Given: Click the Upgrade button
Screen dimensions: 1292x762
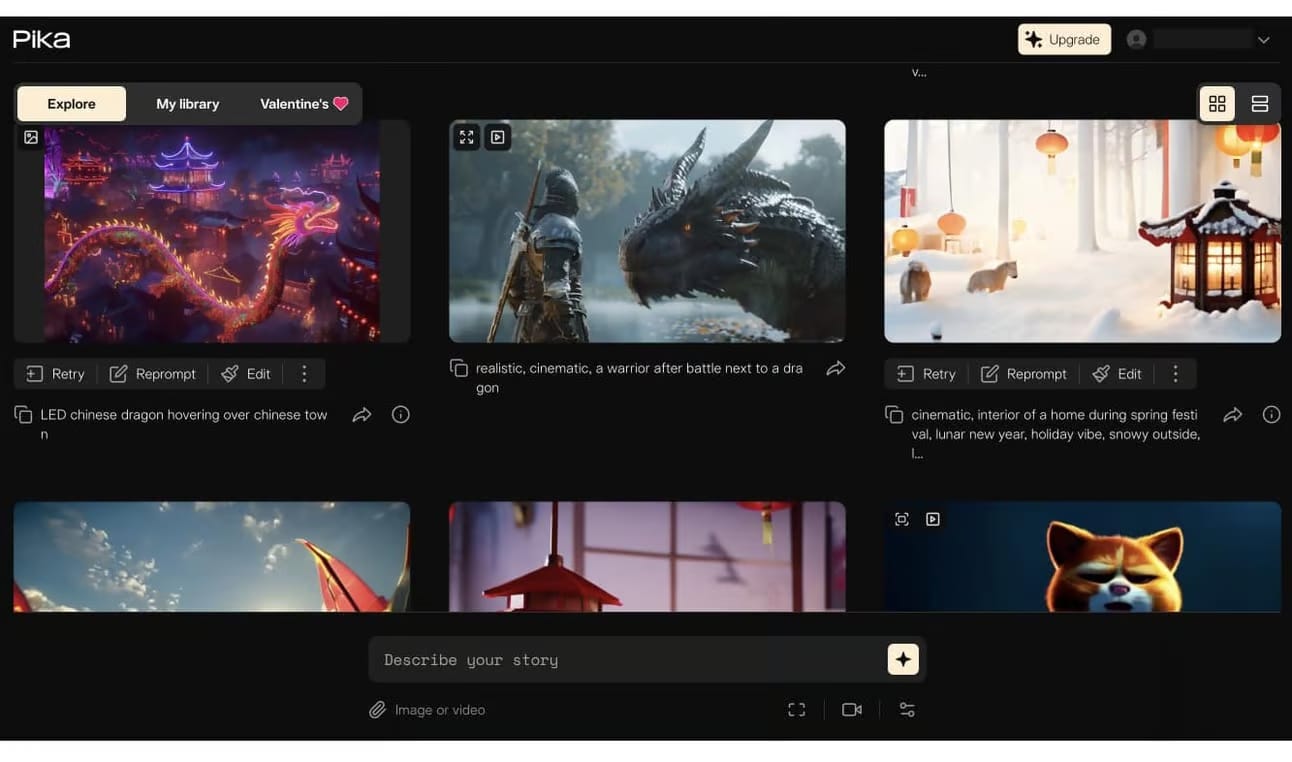Looking at the screenshot, I should (x=1064, y=39).
